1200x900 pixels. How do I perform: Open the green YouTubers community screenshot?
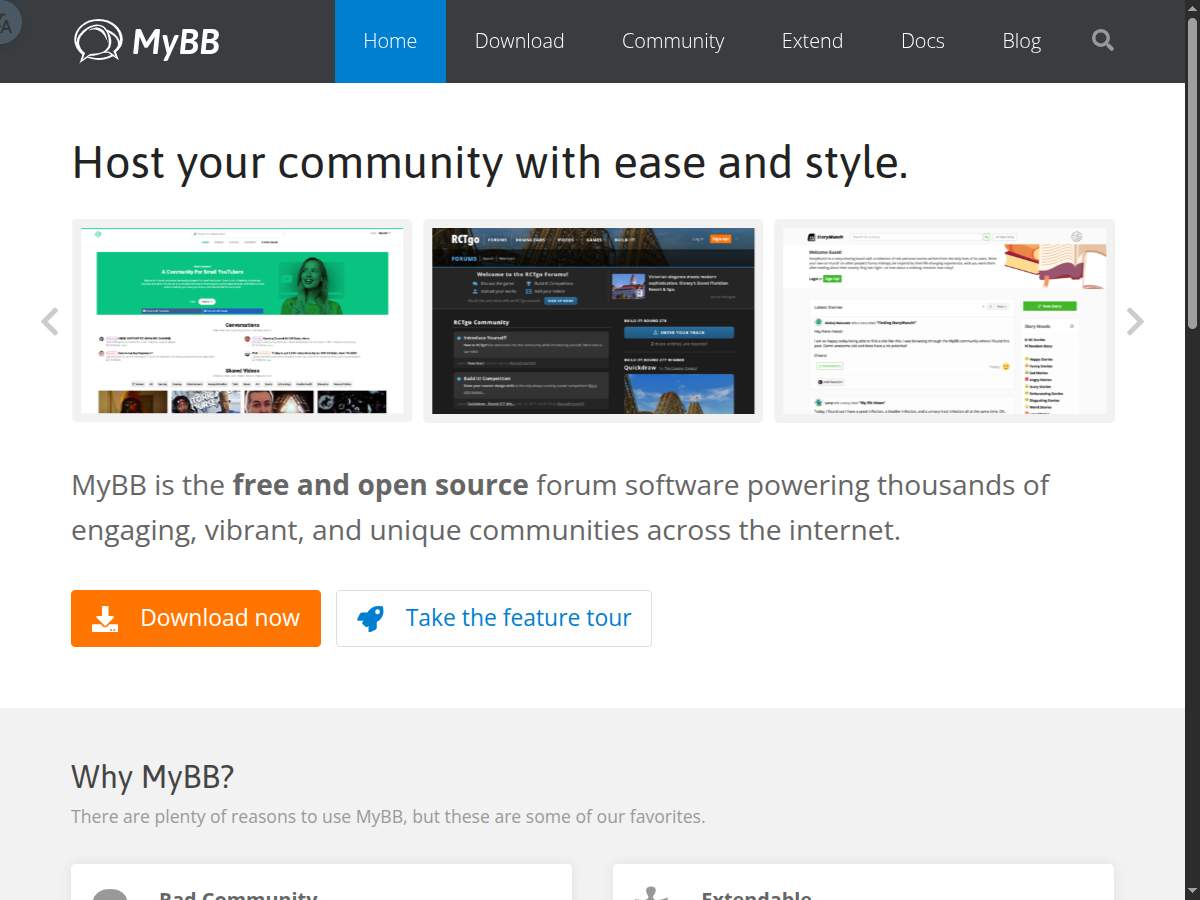coord(242,321)
